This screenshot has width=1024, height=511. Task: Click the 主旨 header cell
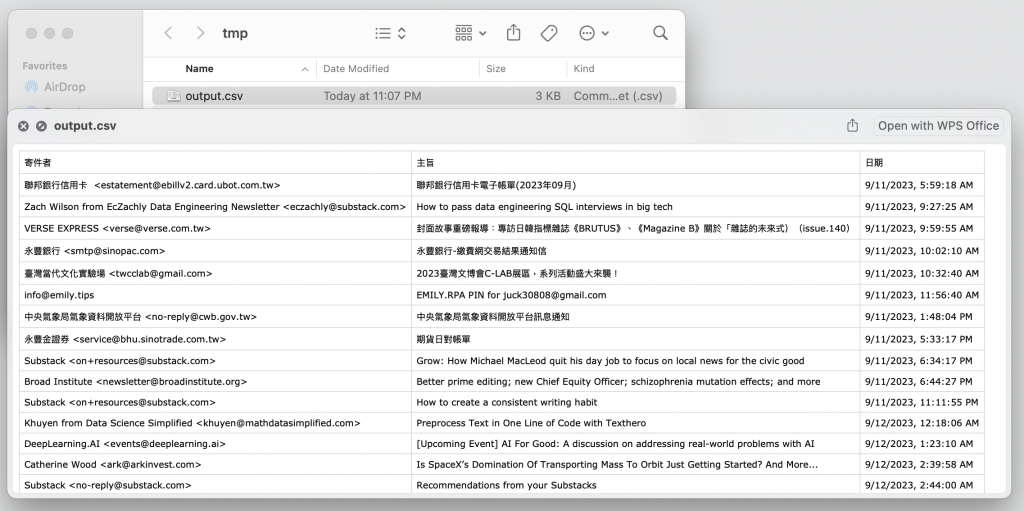click(635, 163)
